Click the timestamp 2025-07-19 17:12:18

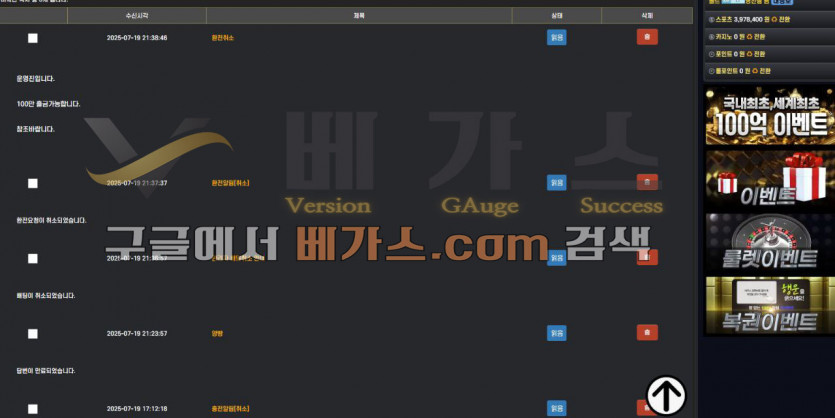point(137,408)
